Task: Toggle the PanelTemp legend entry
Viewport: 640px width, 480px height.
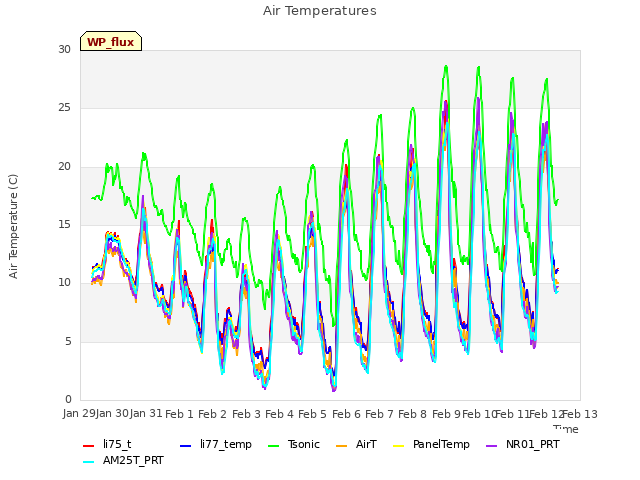Action: tap(431, 444)
